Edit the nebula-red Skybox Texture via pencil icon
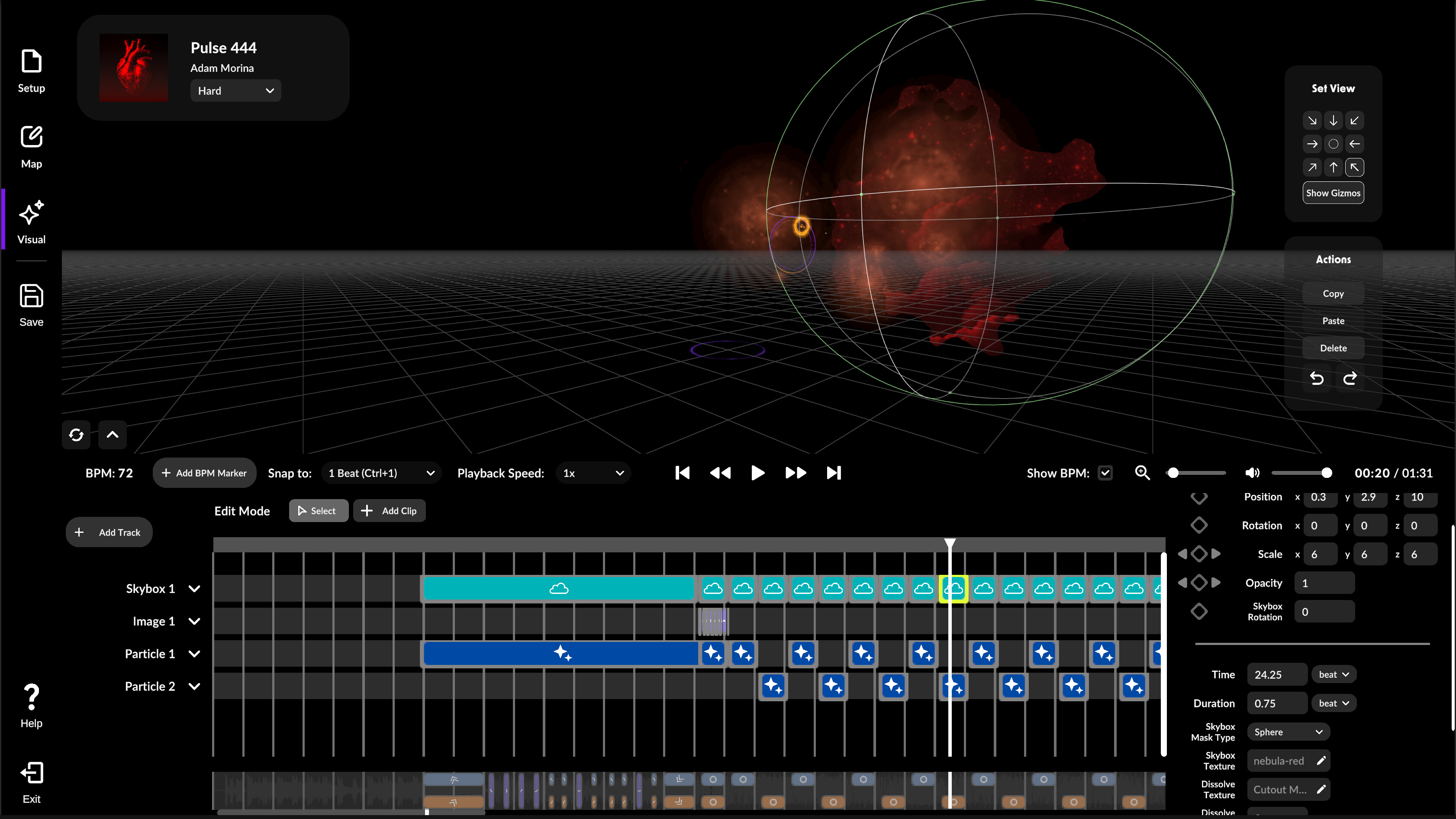This screenshot has height=819, width=1456. click(x=1321, y=760)
